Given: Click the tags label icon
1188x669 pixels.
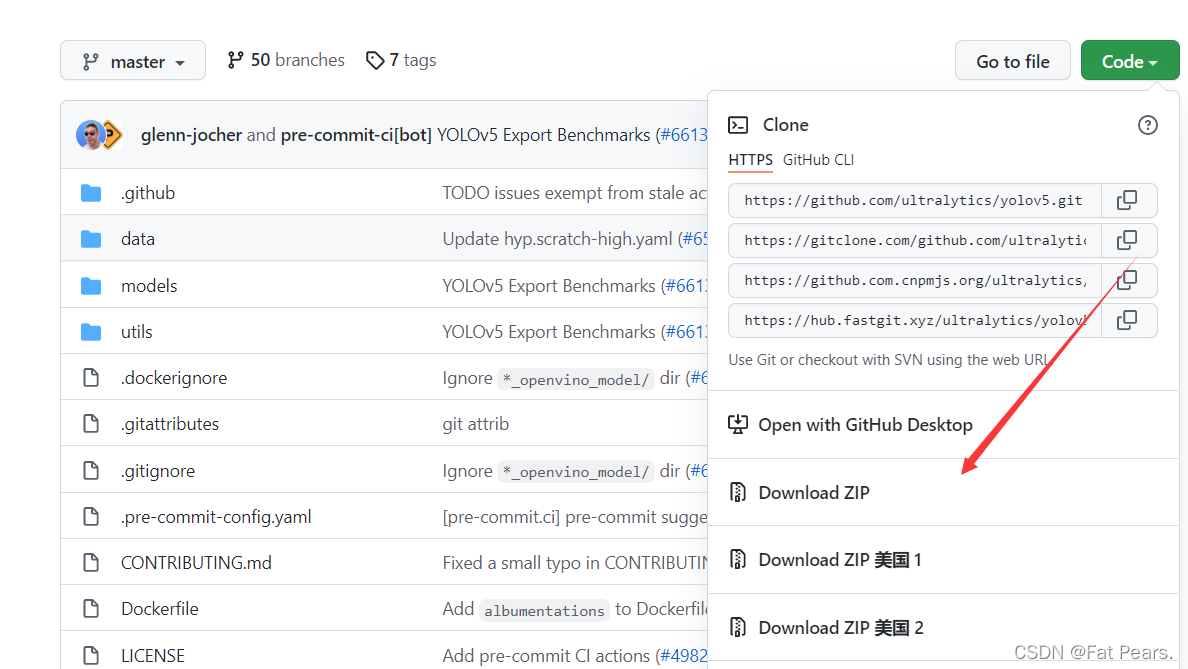Looking at the screenshot, I should click(375, 60).
